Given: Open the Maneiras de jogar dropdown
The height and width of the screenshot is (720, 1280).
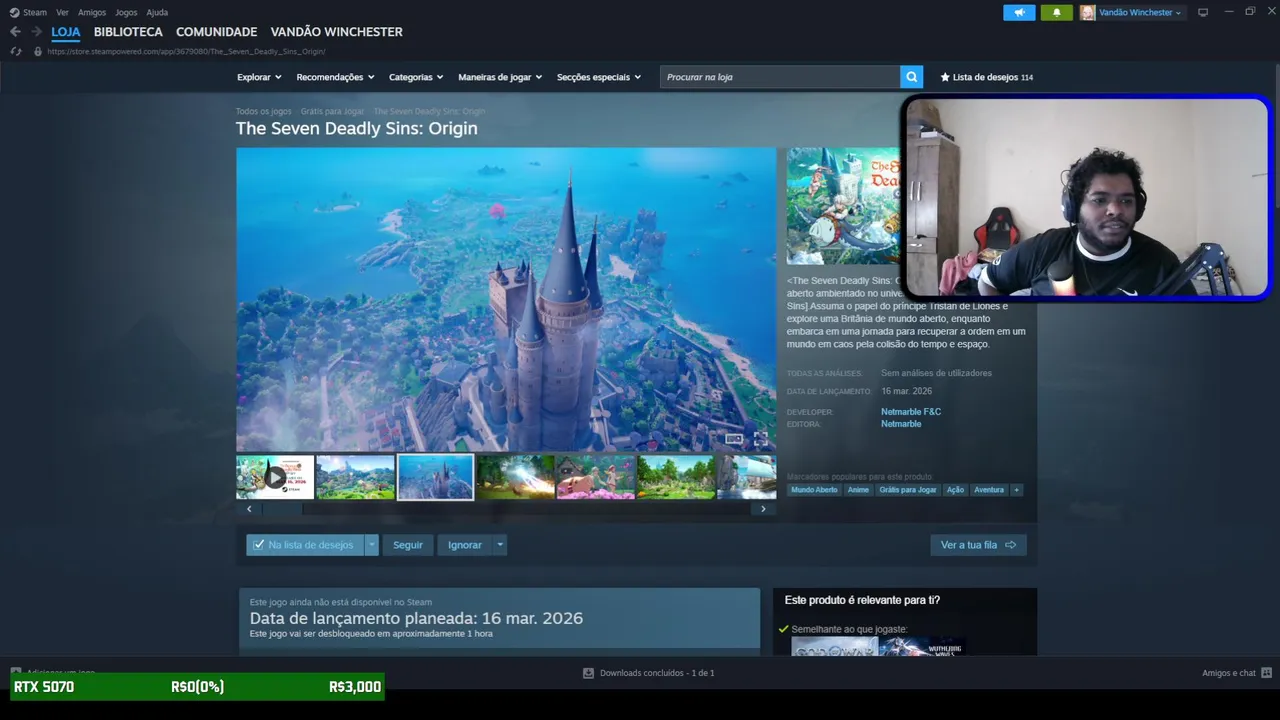Looking at the screenshot, I should 500,77.
